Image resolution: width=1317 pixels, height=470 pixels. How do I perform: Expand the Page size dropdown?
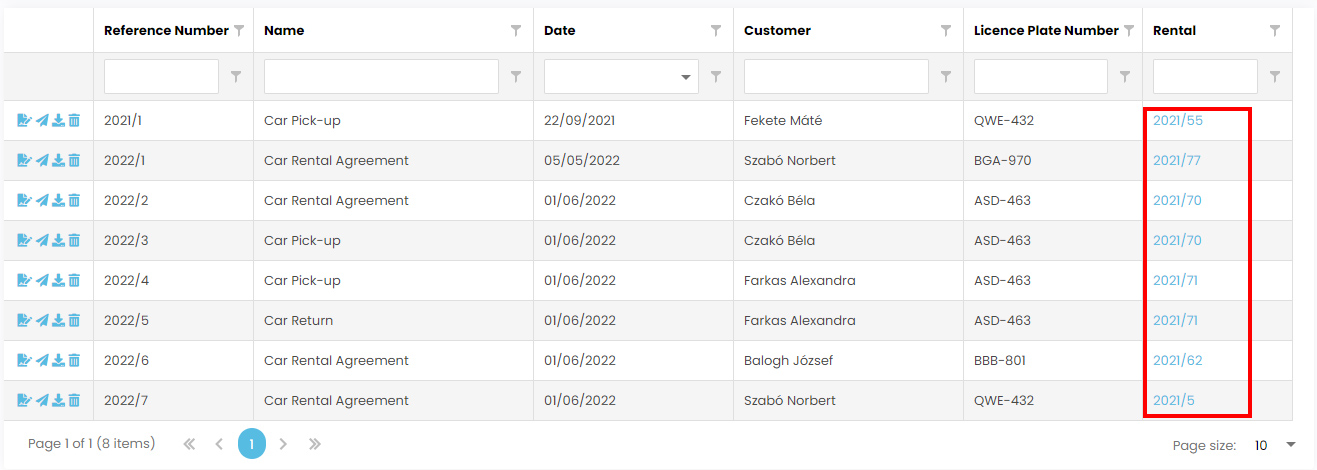[x=1290, y=445]
